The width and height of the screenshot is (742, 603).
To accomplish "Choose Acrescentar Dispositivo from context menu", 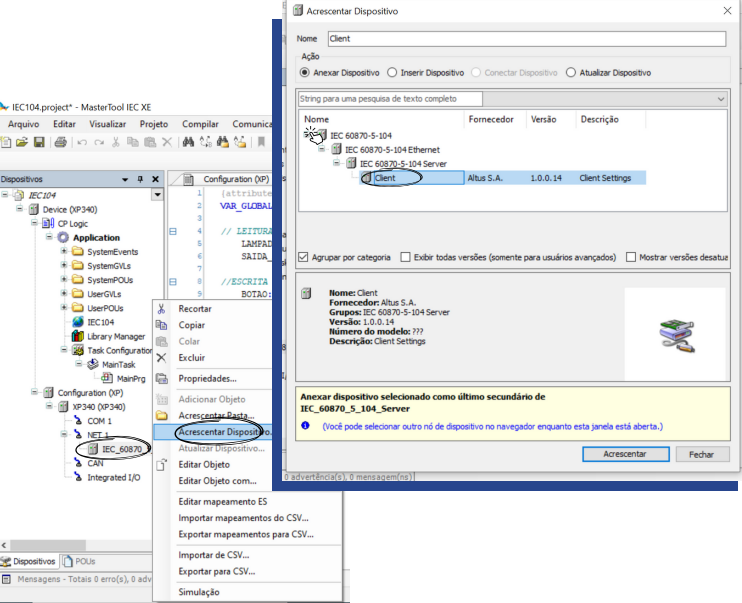I will tap(223, 432).
